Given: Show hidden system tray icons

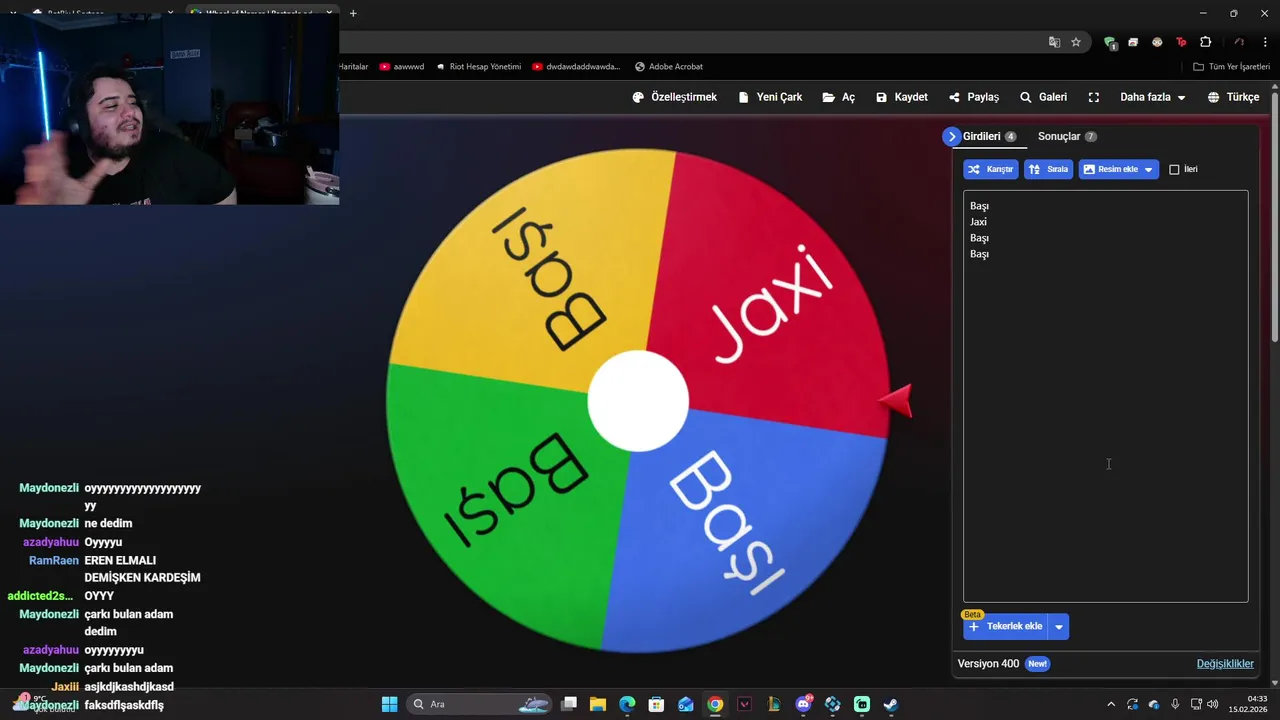Looking at the screenshot, I should pyautogui.click(x=1110, y=704).
